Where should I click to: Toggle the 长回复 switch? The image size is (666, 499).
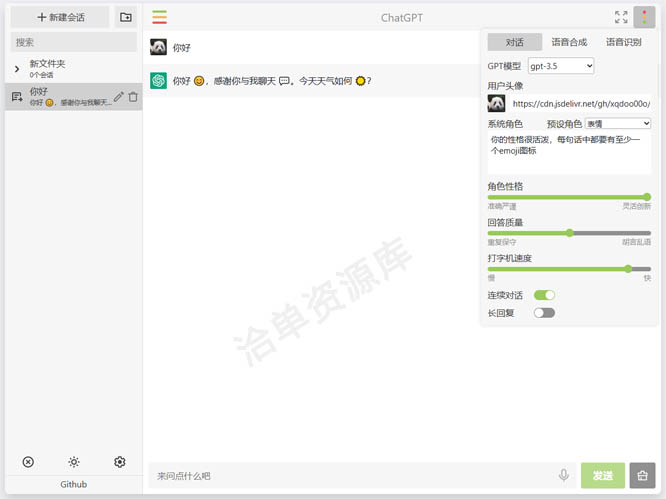[x=545, y=313]
